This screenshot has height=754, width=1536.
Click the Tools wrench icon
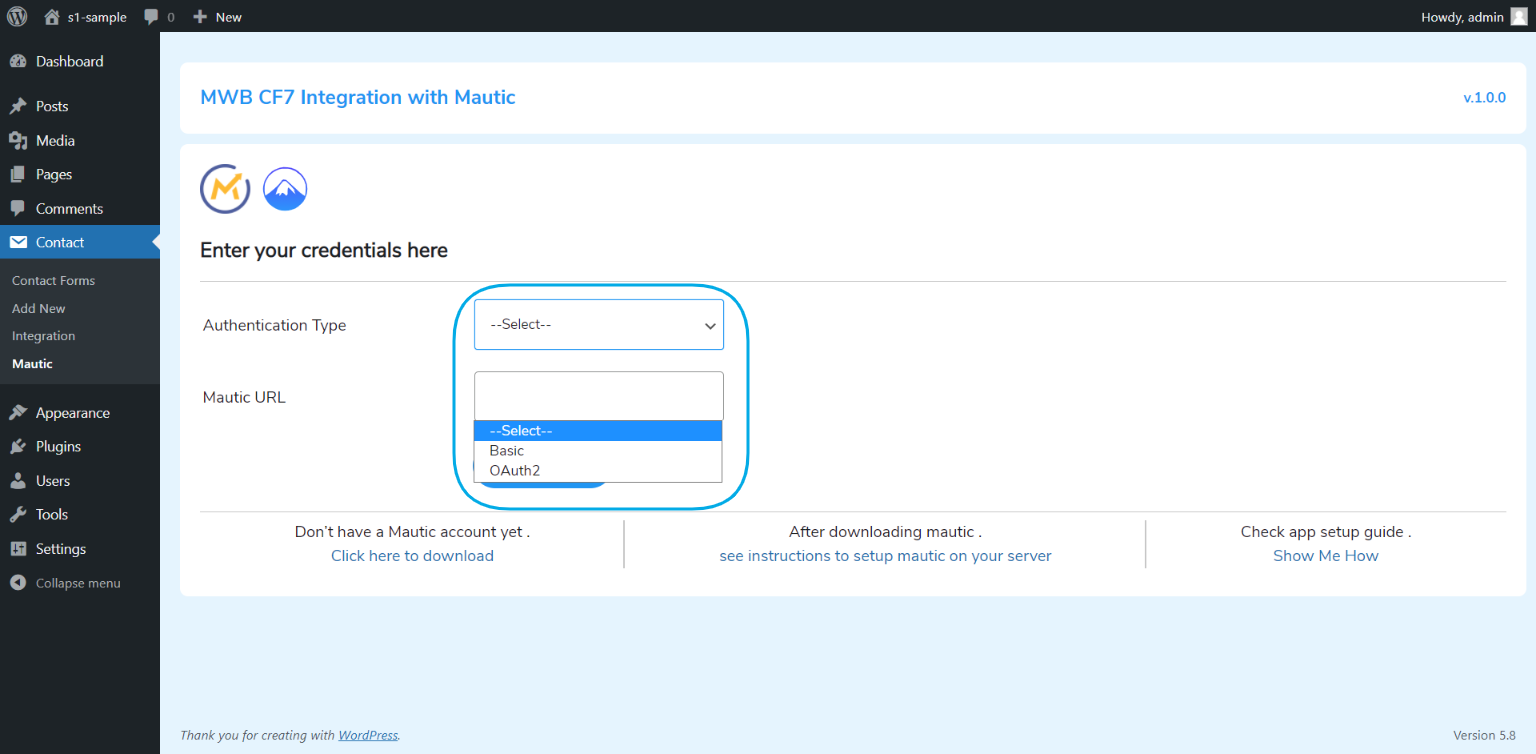coord(18,514)
